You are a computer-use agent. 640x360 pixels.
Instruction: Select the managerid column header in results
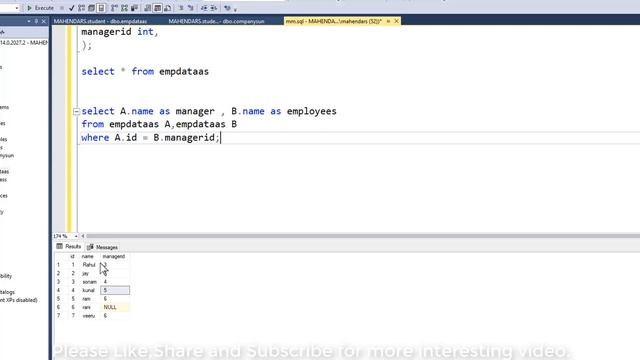tap(114, 256)
